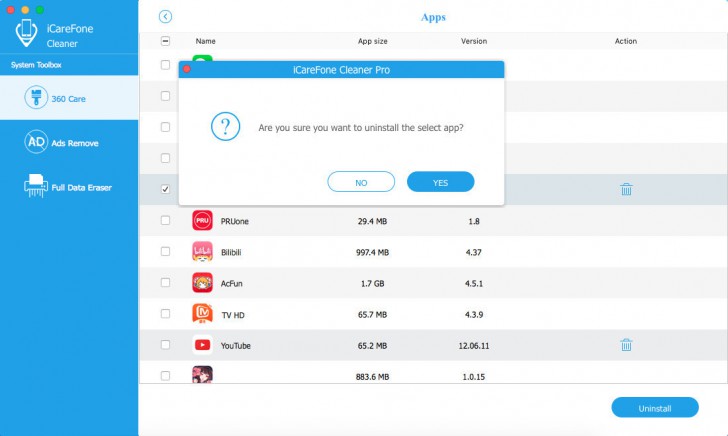Uncheck the checked row checkbox
This screenshot has width=728, height=436.
pos(165,189)
